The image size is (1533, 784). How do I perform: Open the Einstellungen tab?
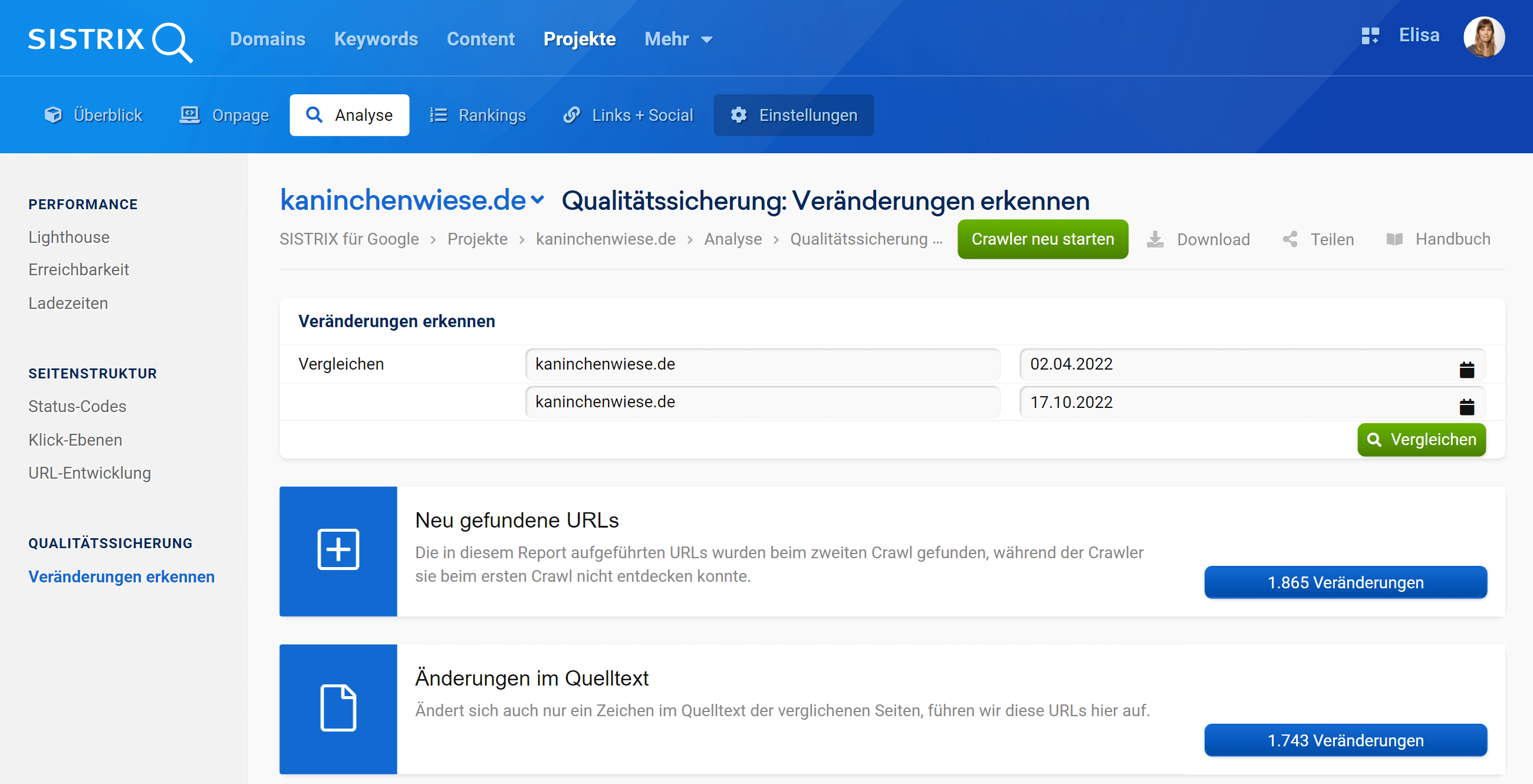(x=793, y=115)
